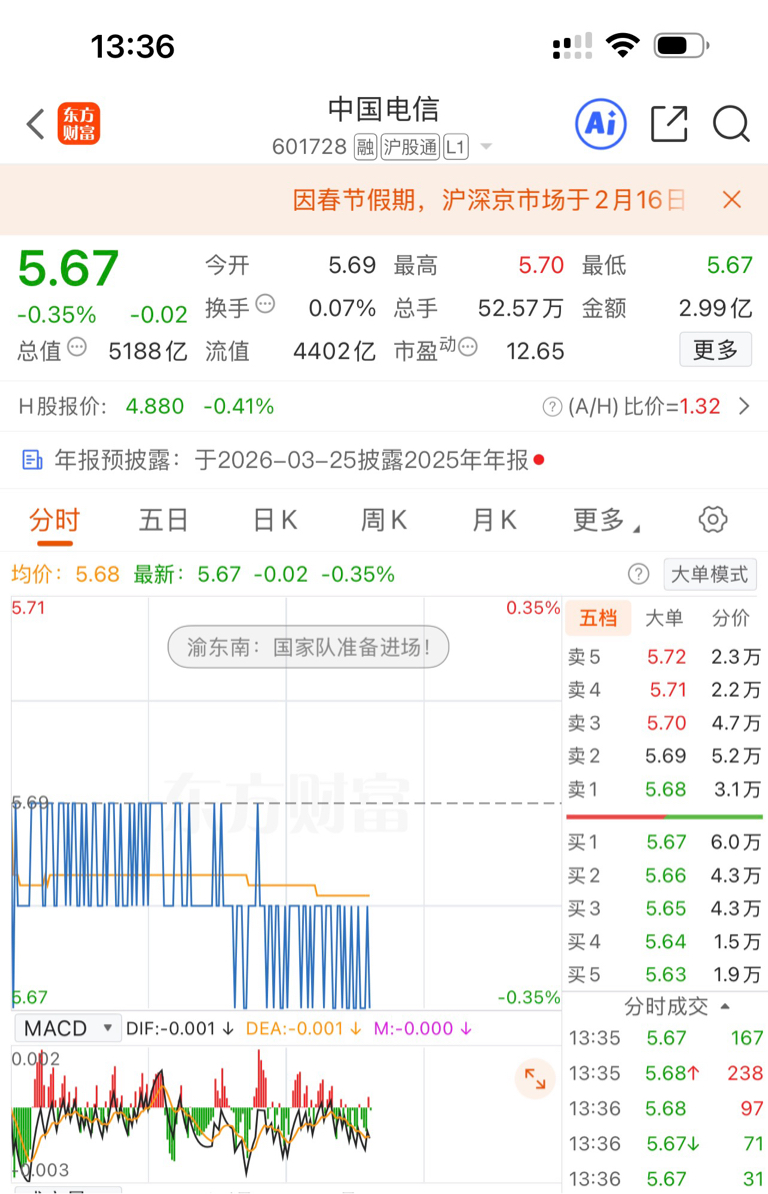The image size is (768, 1194).
Task: Show info for 换手 indicator
Action: (265, 305)
